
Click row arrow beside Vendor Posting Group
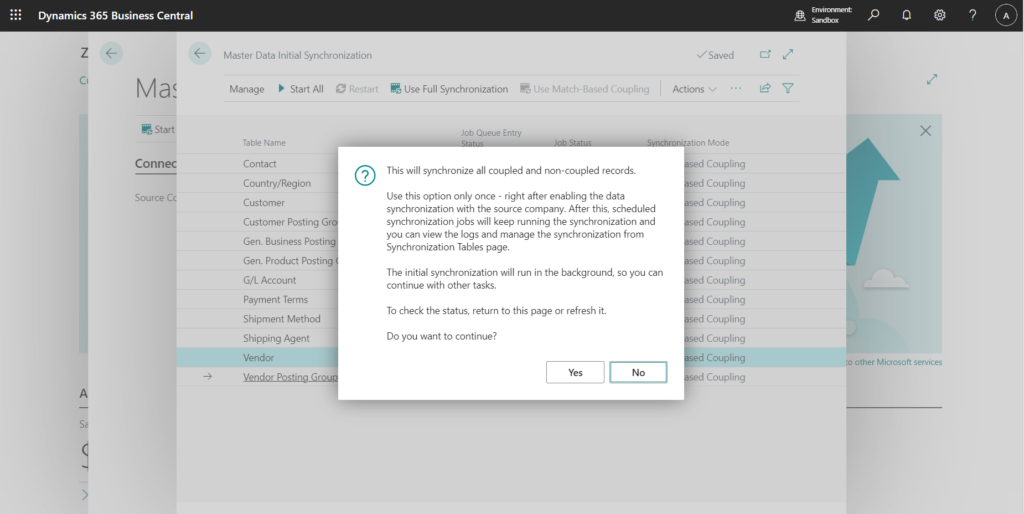point(207,377)
